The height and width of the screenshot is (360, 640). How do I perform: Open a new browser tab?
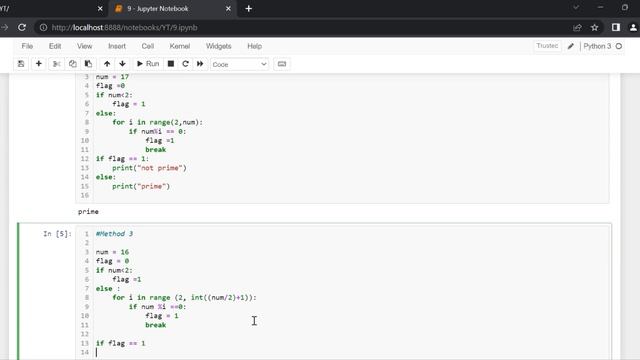tap(249, 9)
